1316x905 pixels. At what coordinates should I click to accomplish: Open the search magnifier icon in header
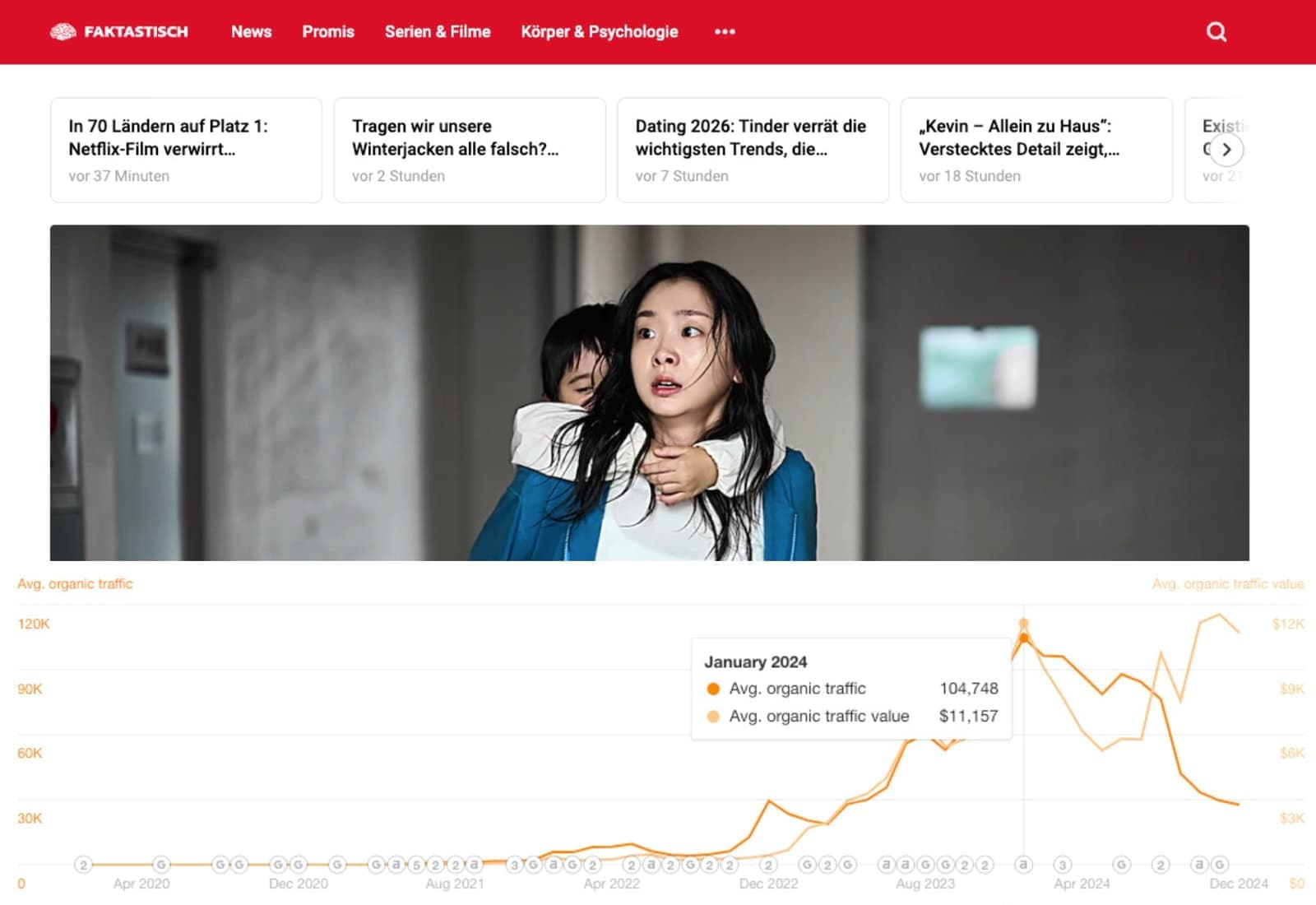coord(1216,32)
